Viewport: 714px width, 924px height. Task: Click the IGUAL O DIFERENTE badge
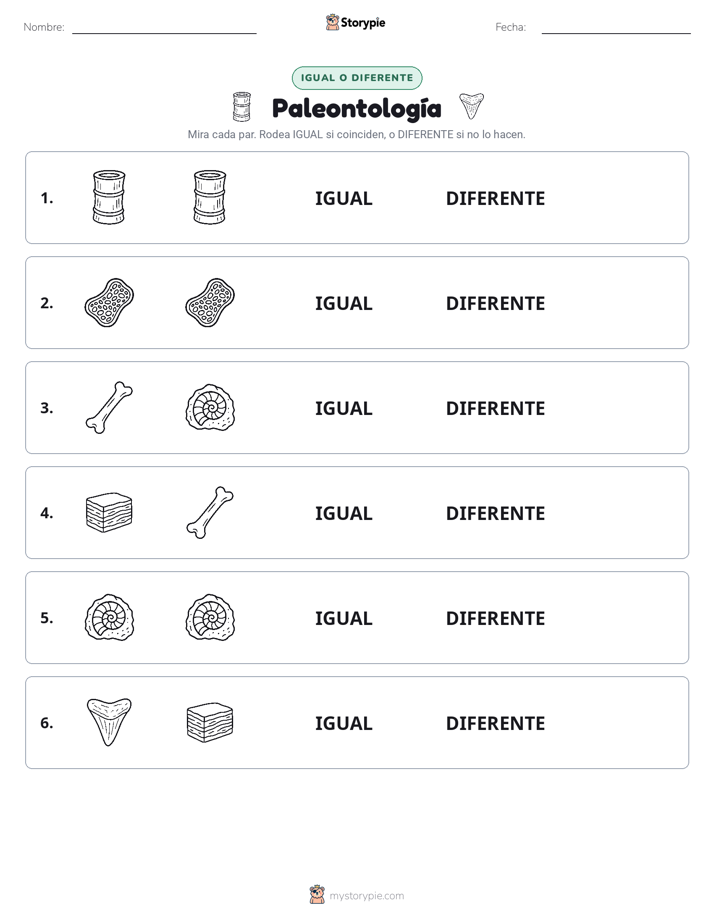[x=357, y=78]
